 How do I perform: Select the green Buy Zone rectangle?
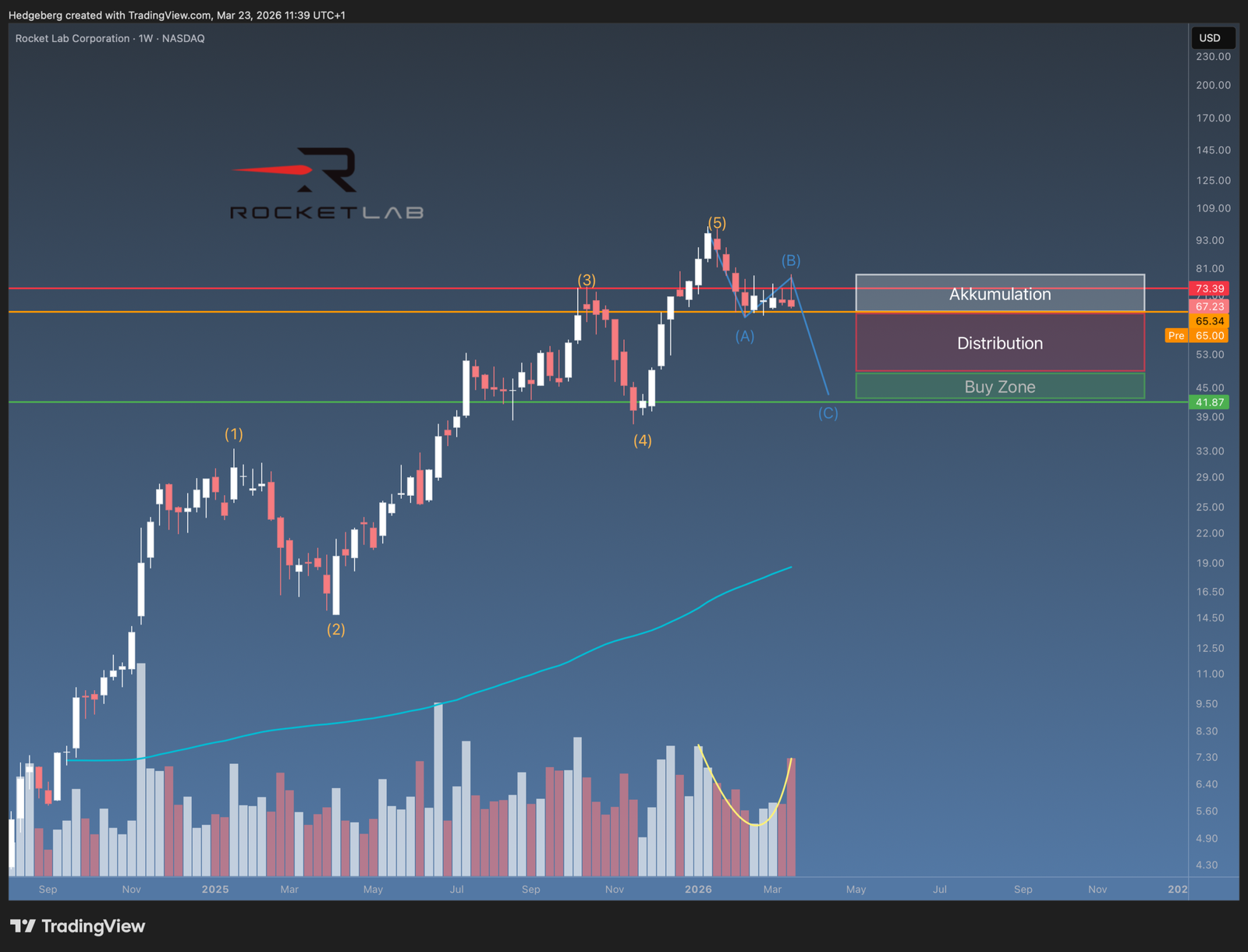999,387
